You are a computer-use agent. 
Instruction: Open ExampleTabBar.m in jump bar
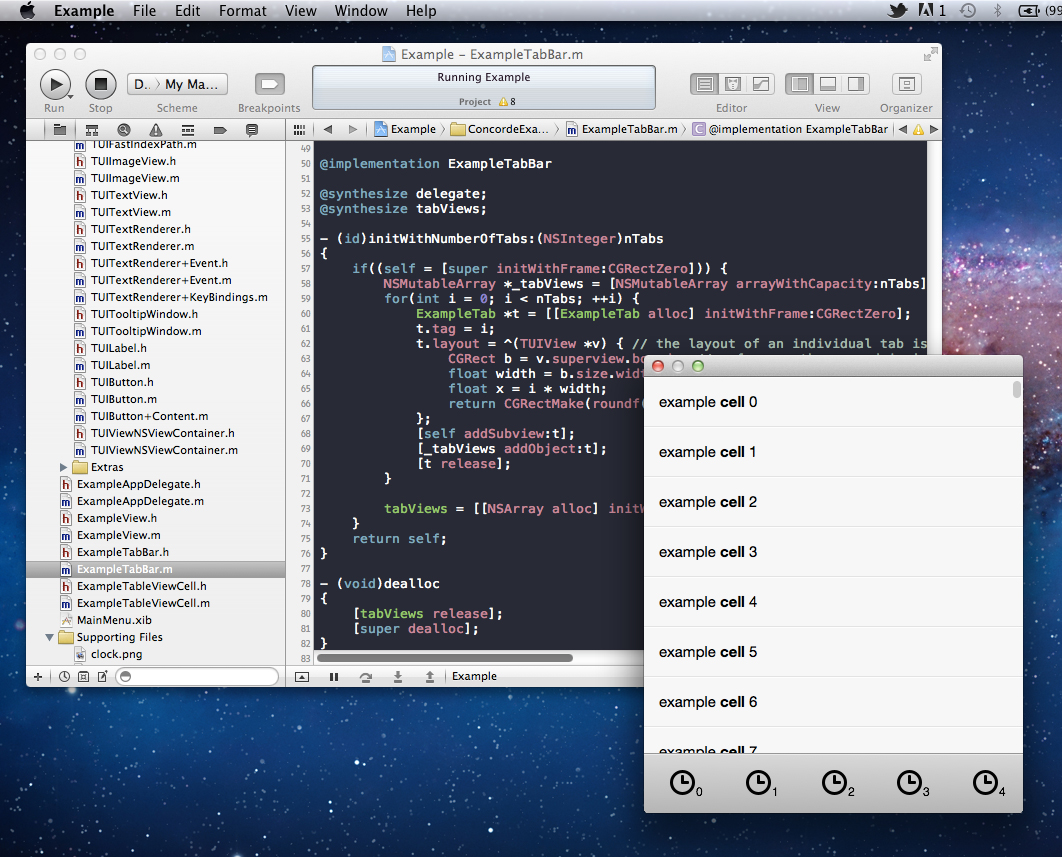pyautogui.click(x=622, y=129)
